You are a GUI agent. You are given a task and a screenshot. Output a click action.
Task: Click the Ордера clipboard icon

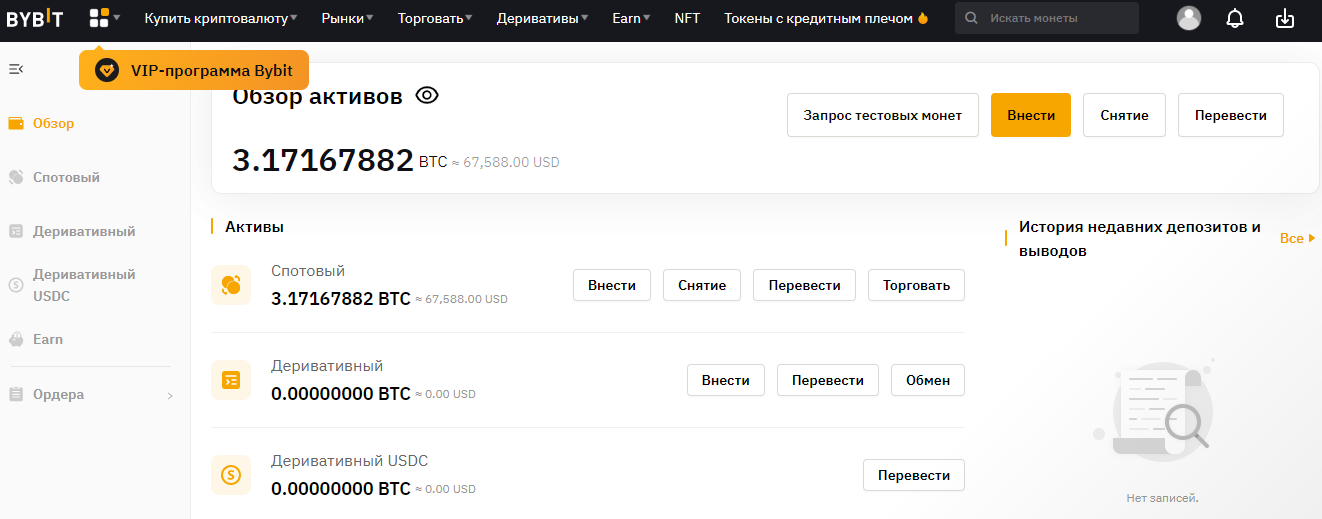click(16, 394)
